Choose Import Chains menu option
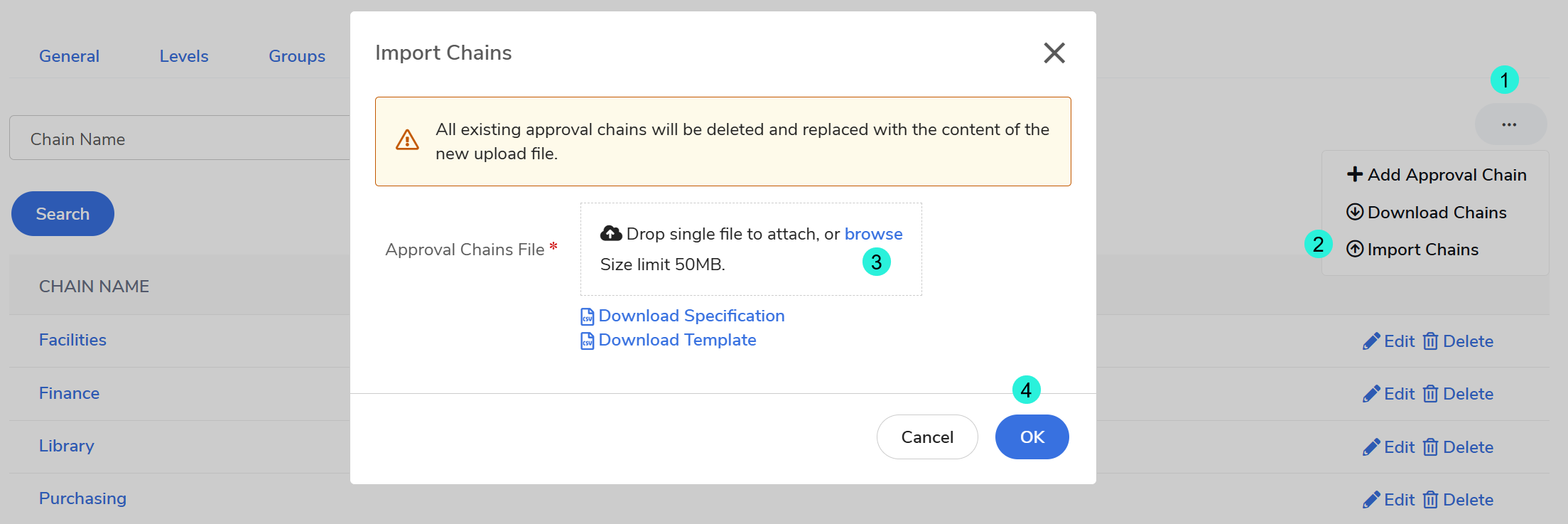This screenshot has height=524, width=1568. click(x=1412, y=250)
